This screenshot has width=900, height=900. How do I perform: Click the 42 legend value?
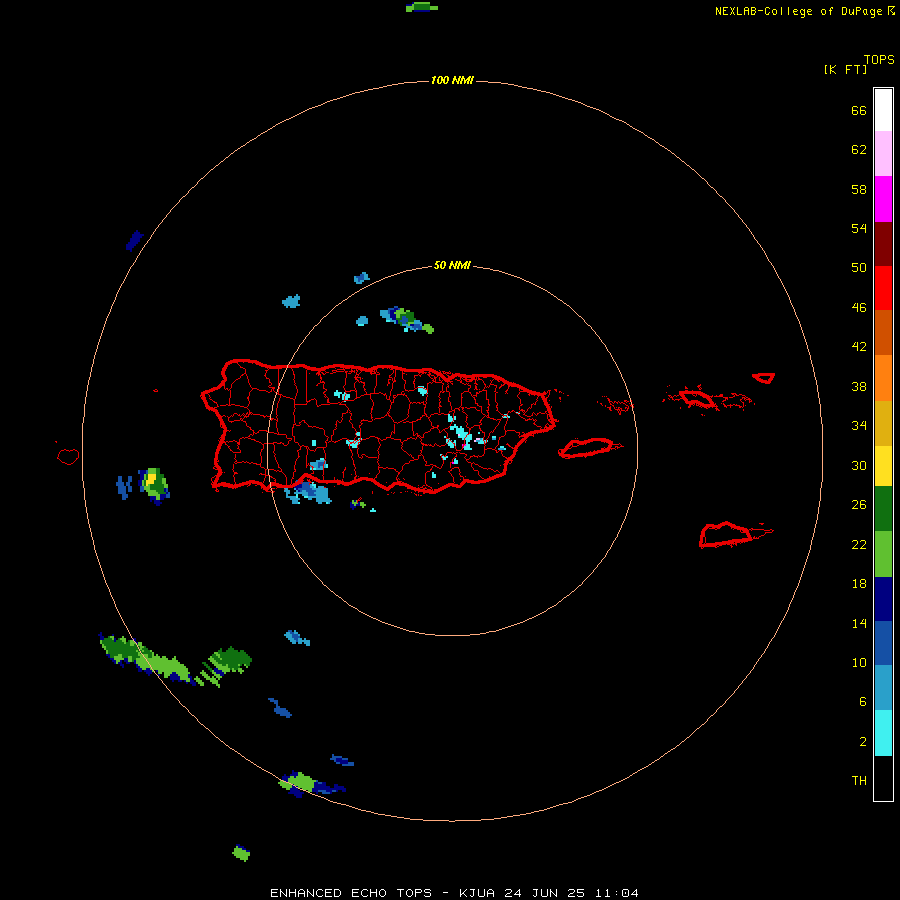859,346
